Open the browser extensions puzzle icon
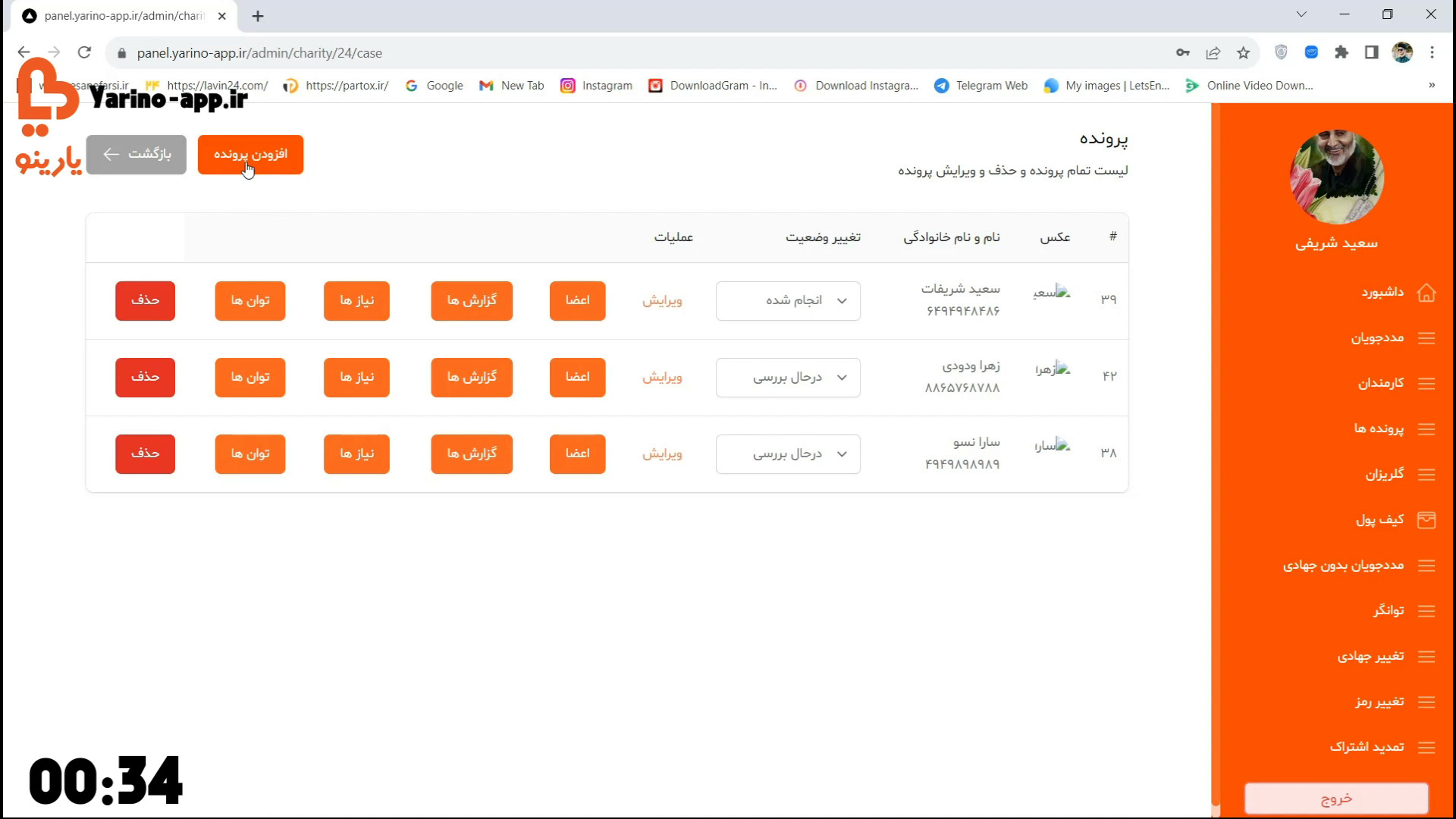 (x=1341, y=53)
